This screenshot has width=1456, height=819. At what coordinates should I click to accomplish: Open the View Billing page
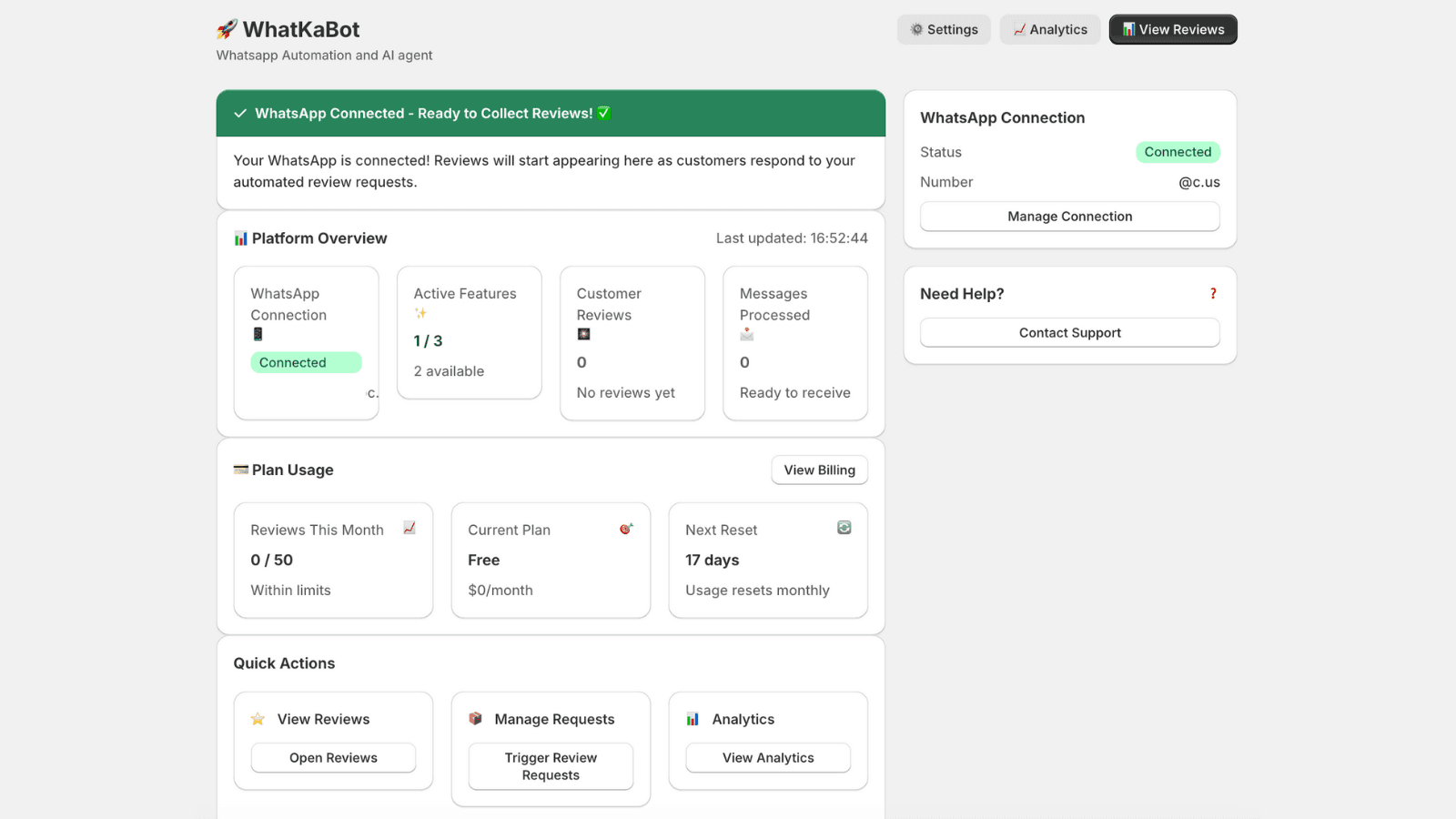(x=819, y=470)
